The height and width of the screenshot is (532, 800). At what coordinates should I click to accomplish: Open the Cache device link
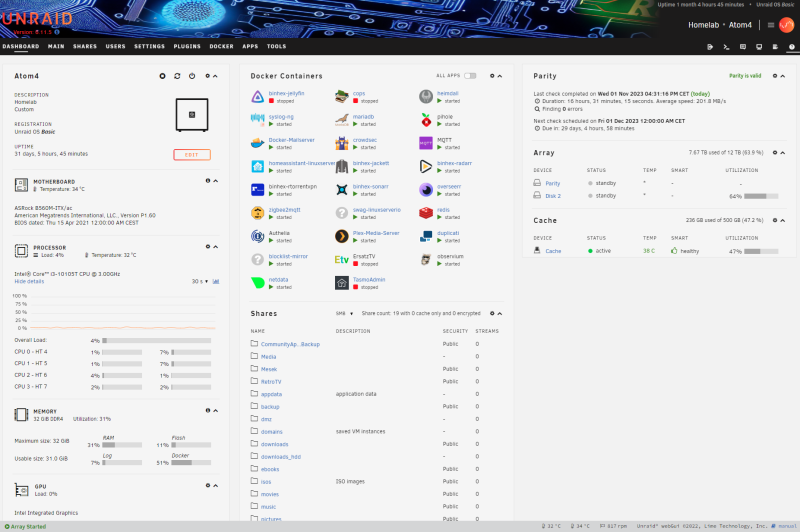coord(553,251)
